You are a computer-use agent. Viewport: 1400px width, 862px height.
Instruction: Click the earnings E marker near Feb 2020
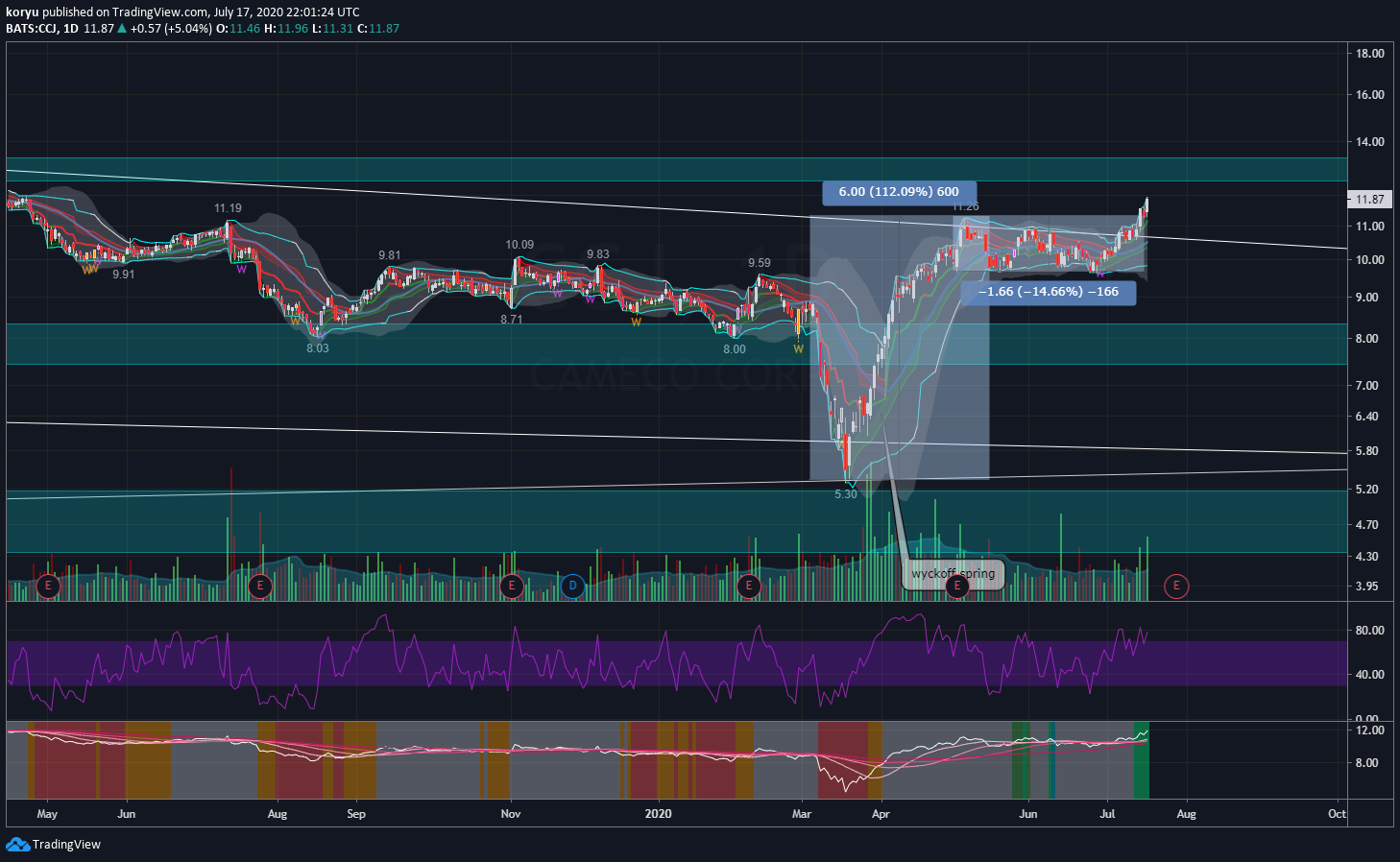pos(748,586)
